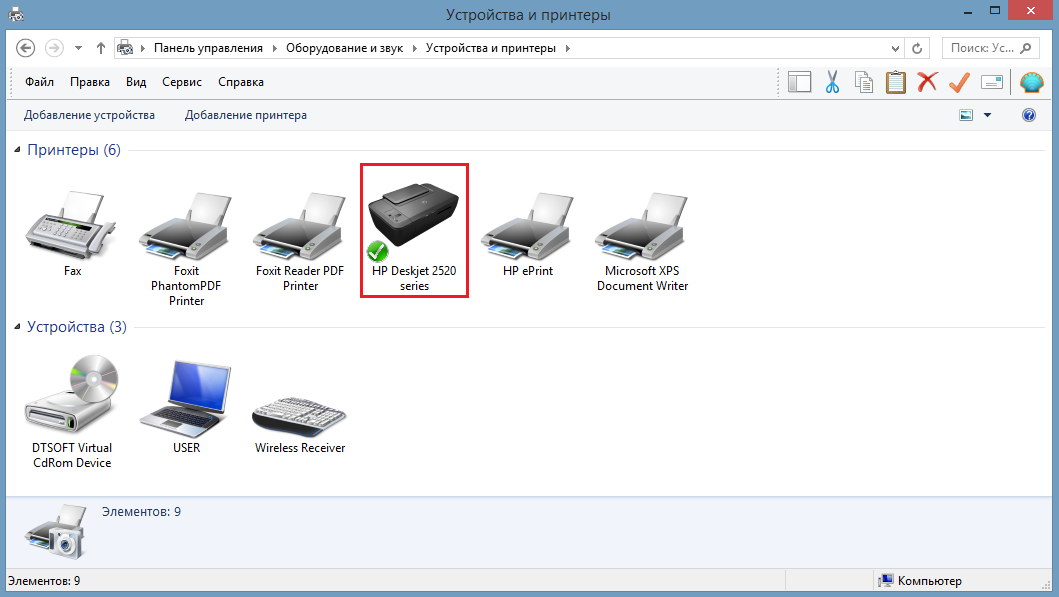
Task: Collapse the Принтеры (6) group
Action: [17, 150]
